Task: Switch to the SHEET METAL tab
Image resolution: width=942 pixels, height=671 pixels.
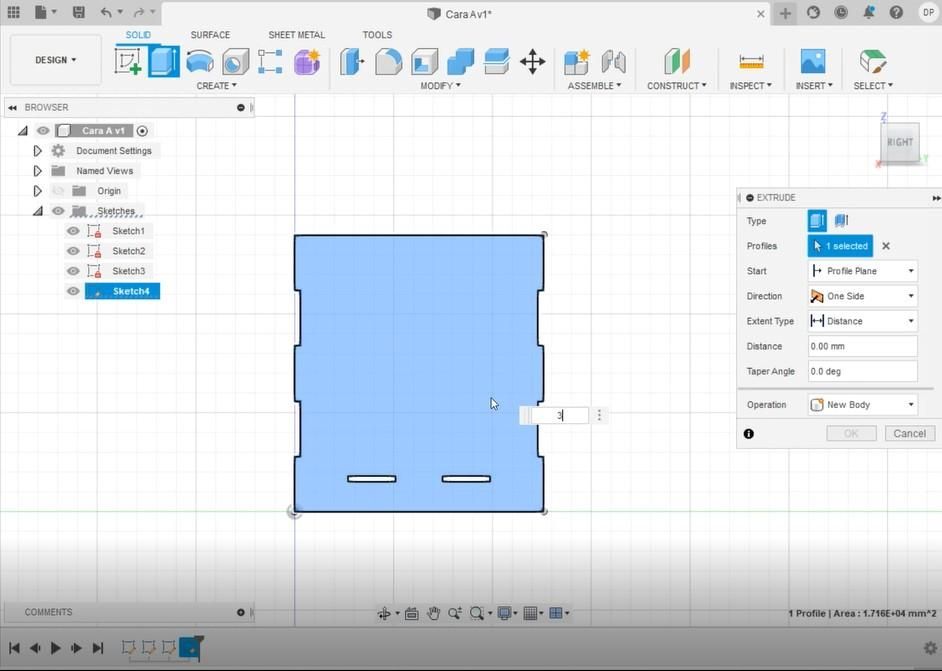Action: pyautogui.click(x=296, y=35)
